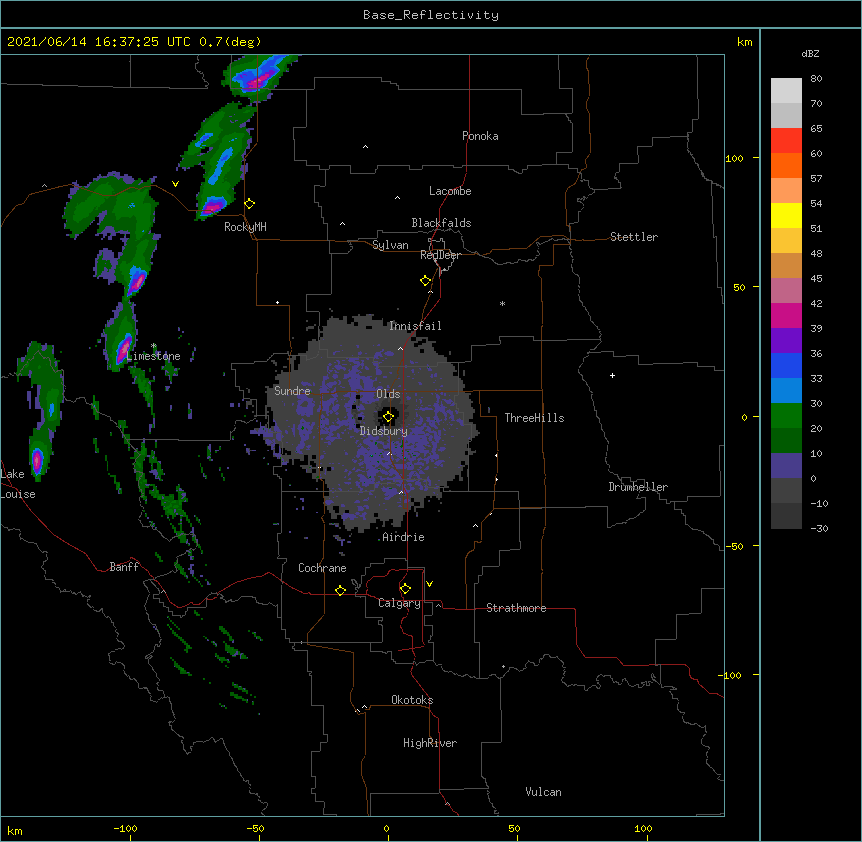Click the yellow diamond marker at Calgary

point(405,589)
